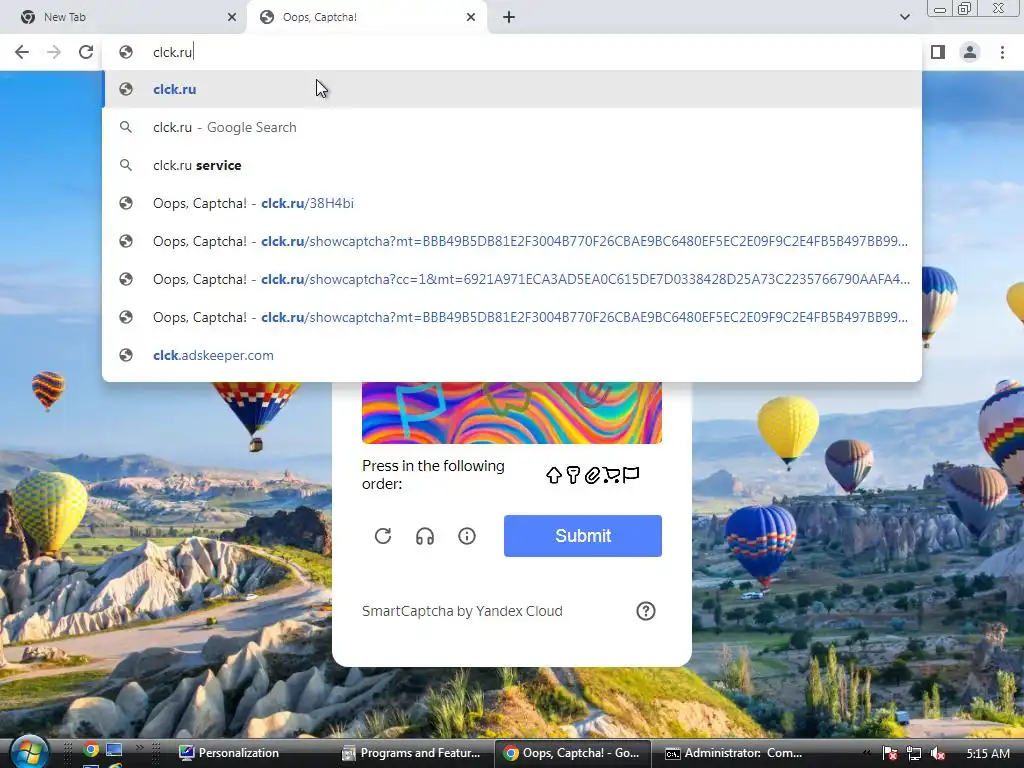This screenshot has width=1024, height=768.
Task: Open a new tab with plus
Action: pyautogui.click(x=509, y=17)
